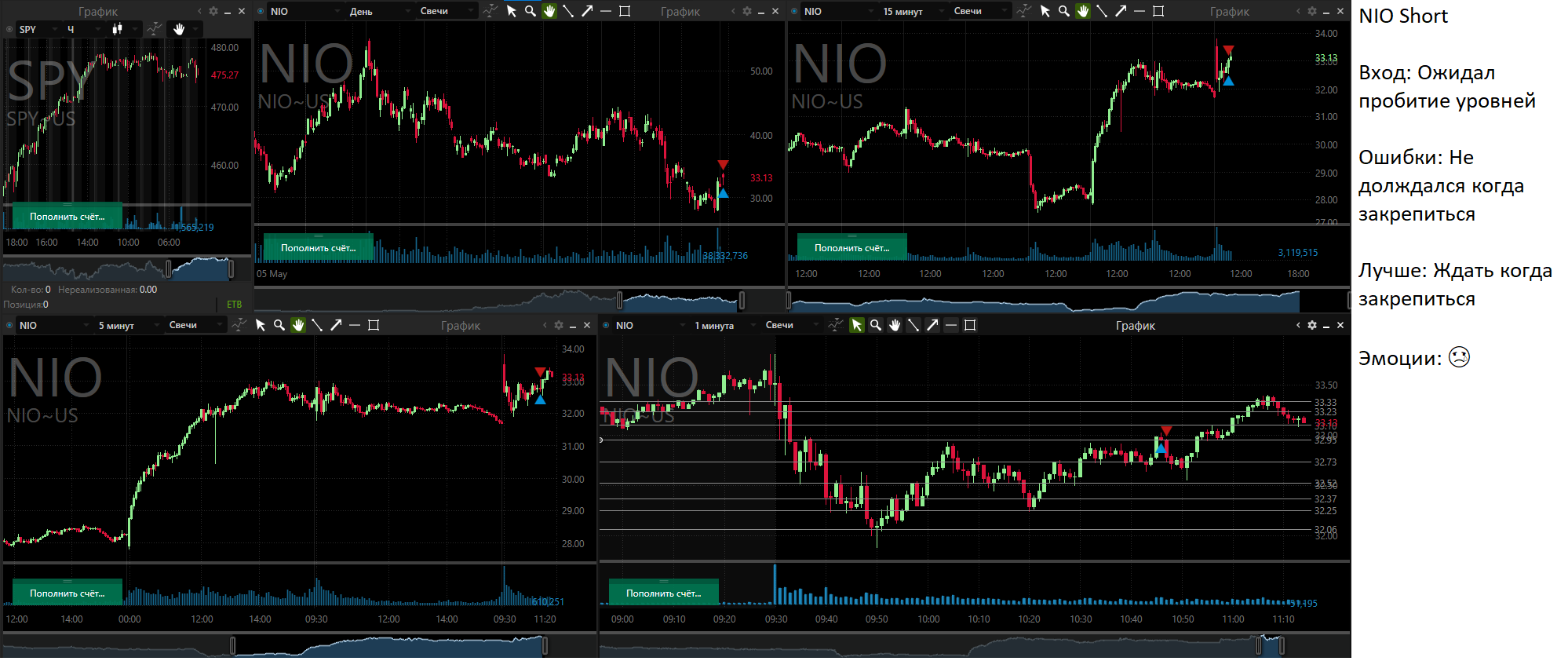1568x661 pixels.
Task: Select horizontal line tool in NIO 5 минут chart
Action: pyautogui.click(x=355, y=325)
